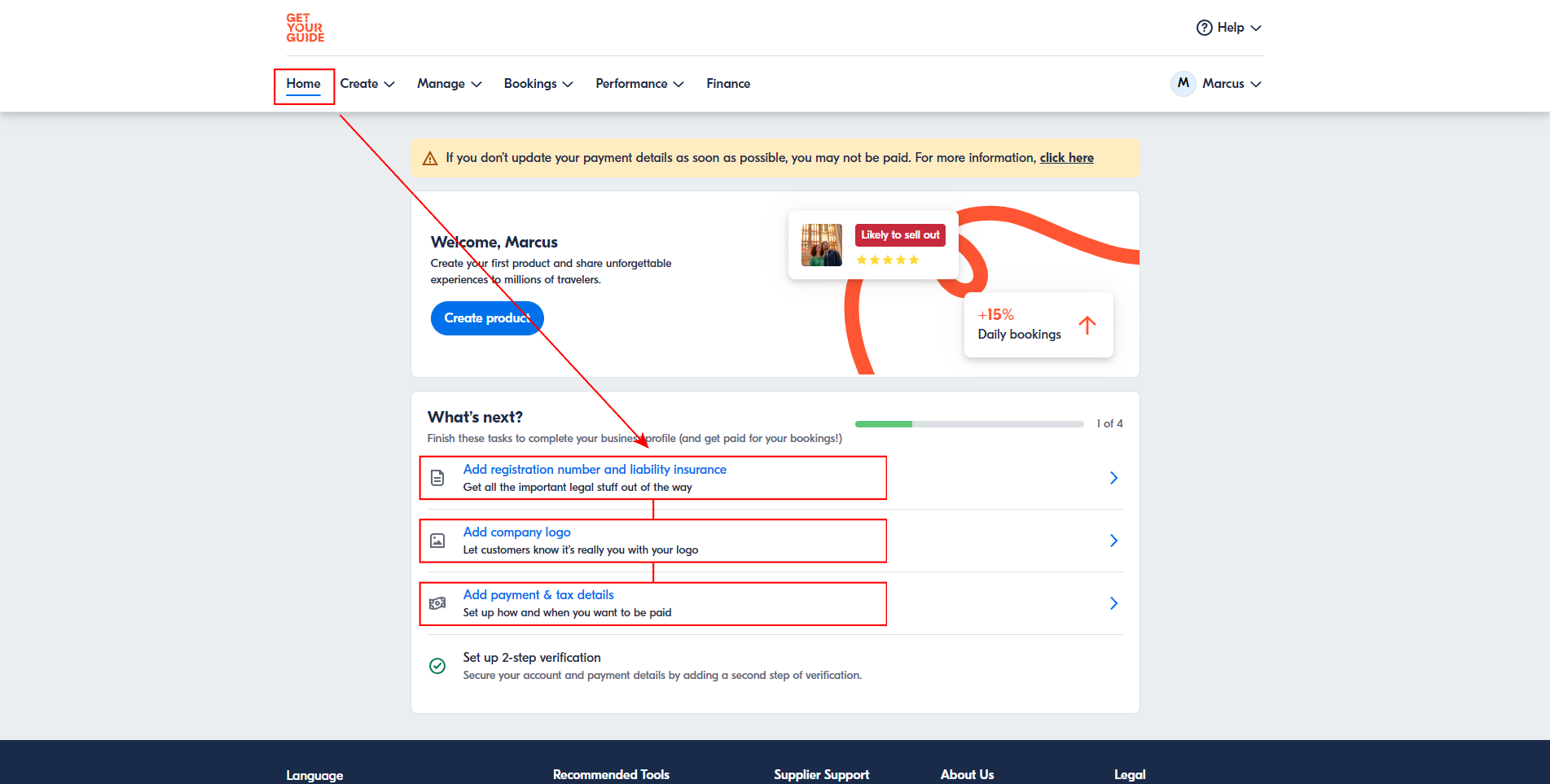This screenshot has width=1550, height=784.
Task: Click the green checkmark for 2-step verification
Action: [x=437, y=666]
